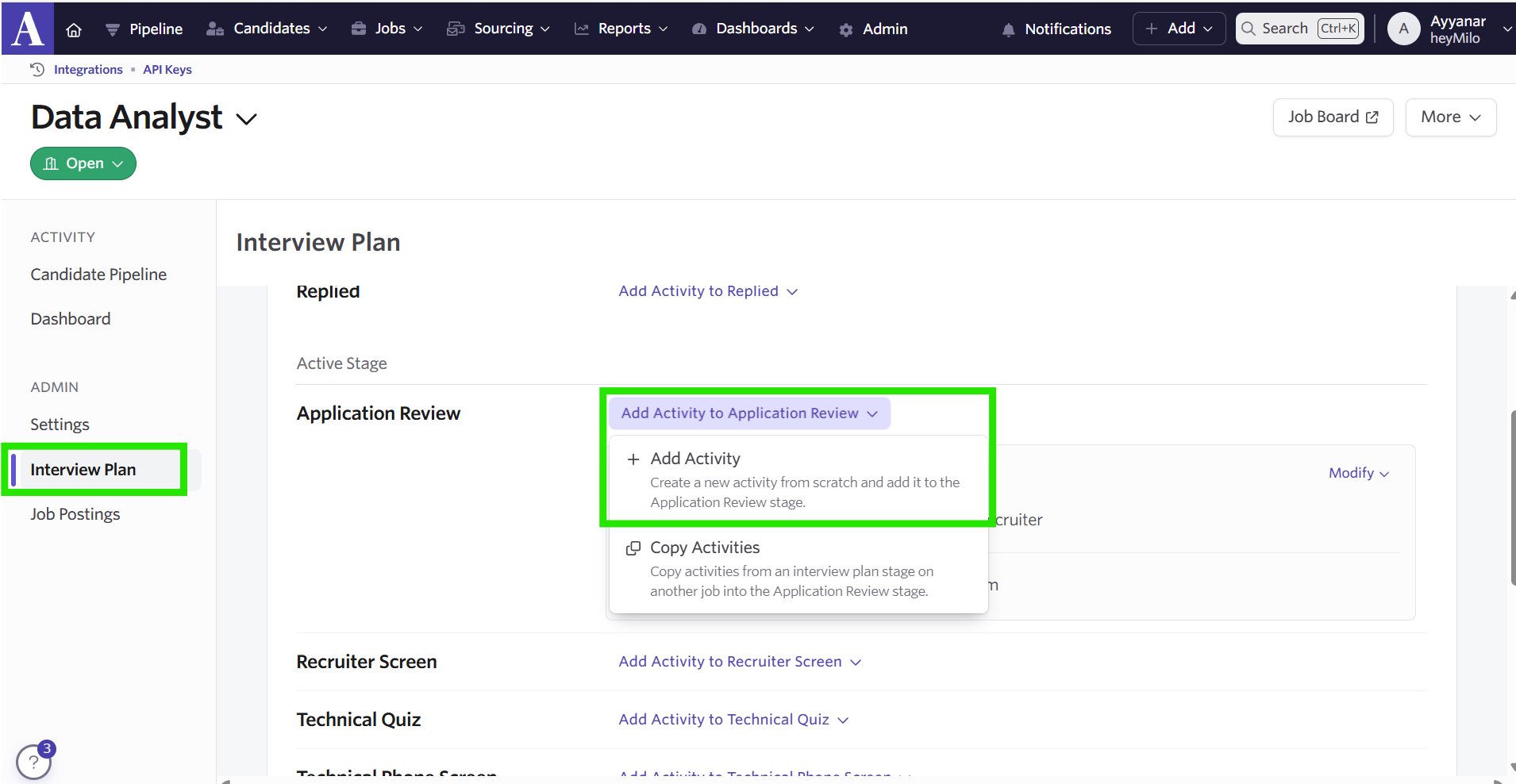Click the home icon in top navigation
Viewport: 1516px width, 784px height.
74,29
